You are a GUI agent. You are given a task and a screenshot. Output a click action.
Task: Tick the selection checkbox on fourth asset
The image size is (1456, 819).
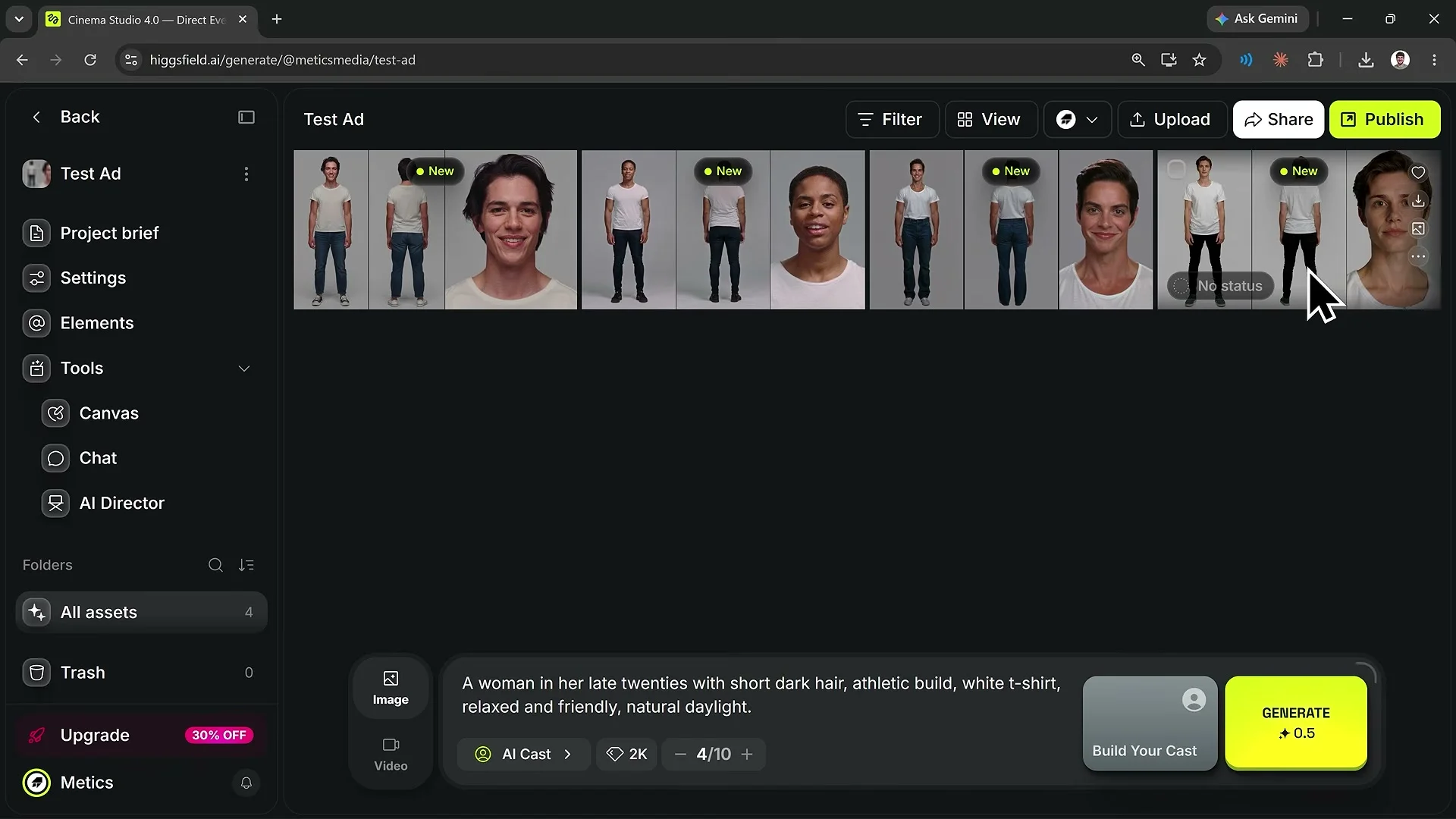point(1176,170)
